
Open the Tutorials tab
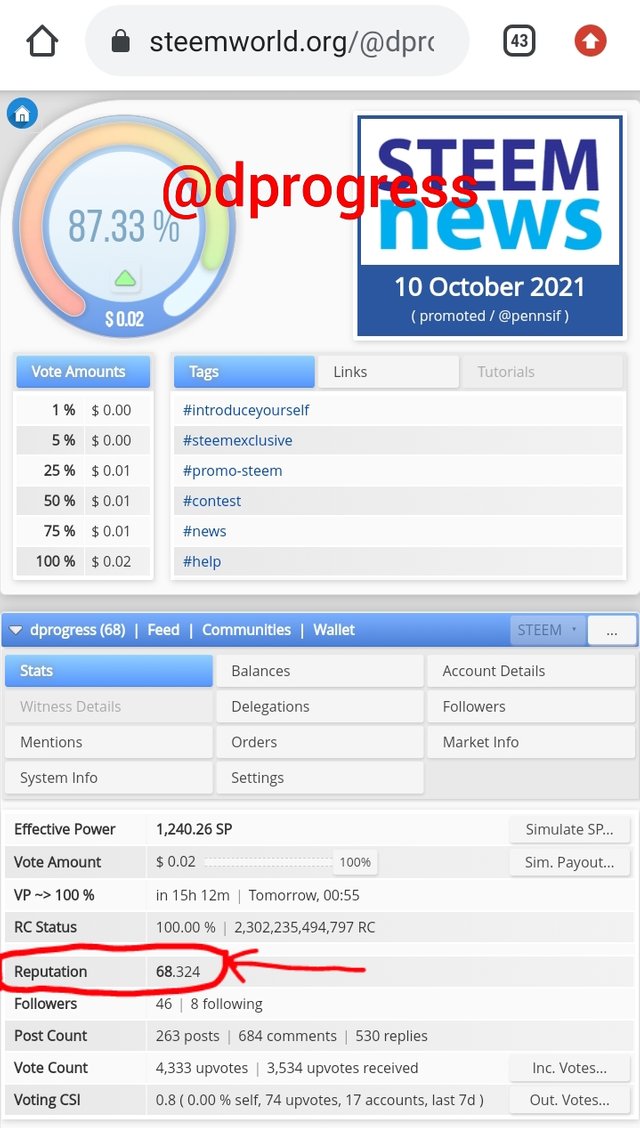(541, 372)
